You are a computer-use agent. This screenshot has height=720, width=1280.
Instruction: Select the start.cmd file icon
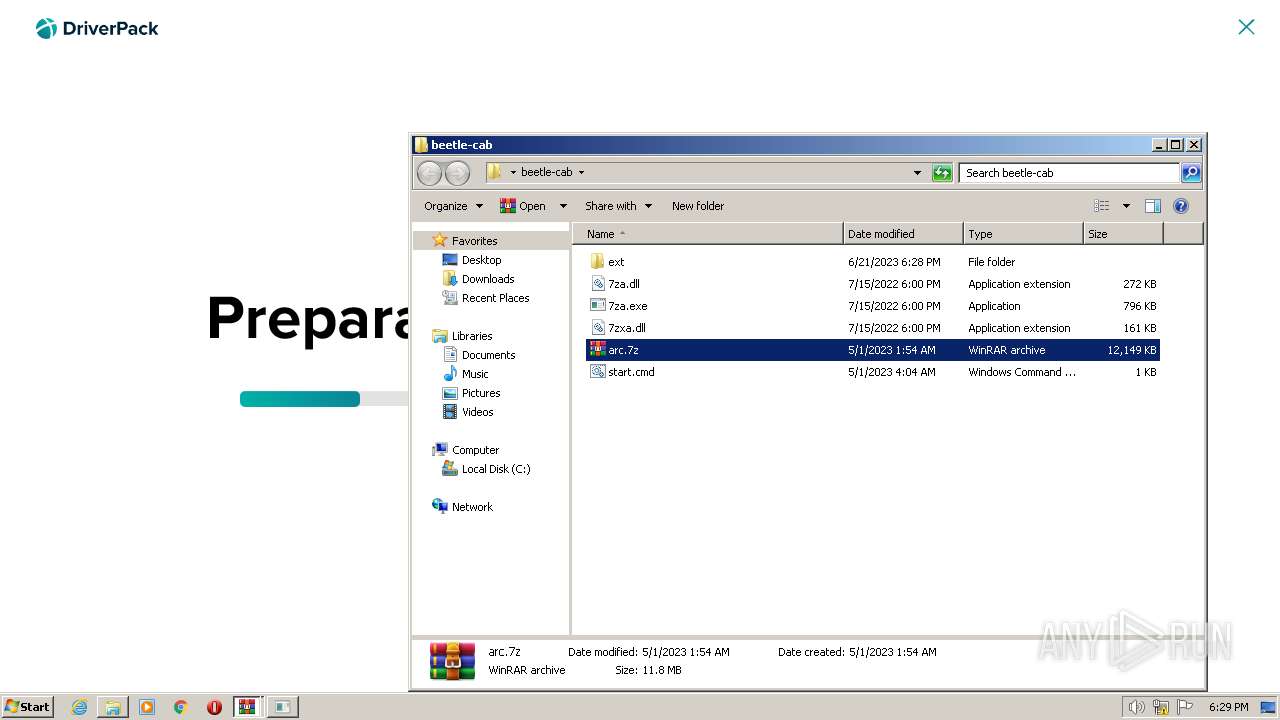click(x=598, y=372)
